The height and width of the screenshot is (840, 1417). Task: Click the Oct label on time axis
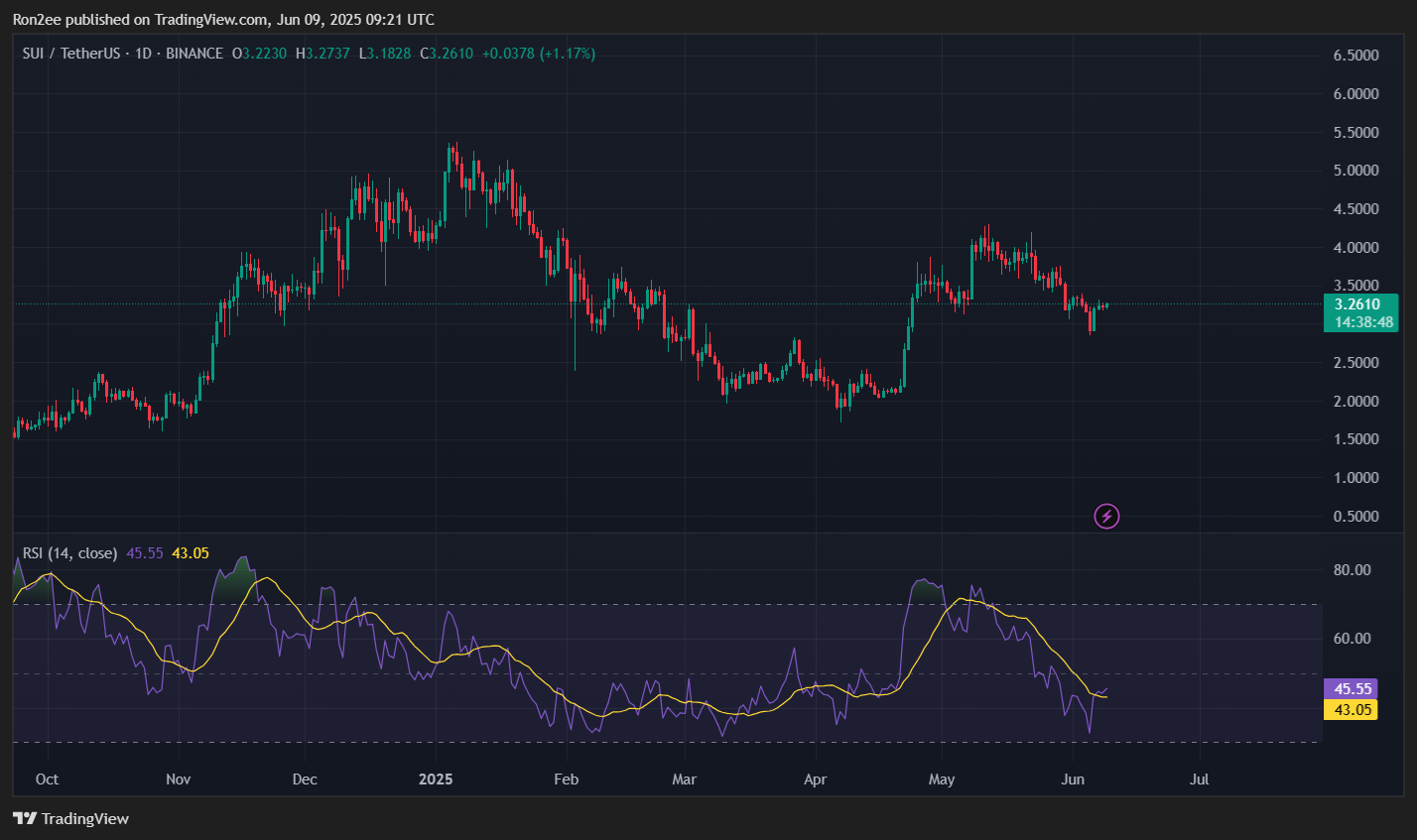click(x=47, y=780)
